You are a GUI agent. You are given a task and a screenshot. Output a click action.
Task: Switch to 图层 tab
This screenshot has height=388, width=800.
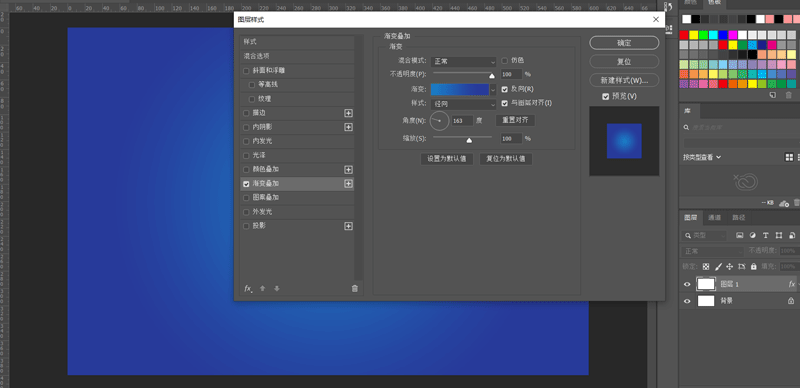point(690,217)
